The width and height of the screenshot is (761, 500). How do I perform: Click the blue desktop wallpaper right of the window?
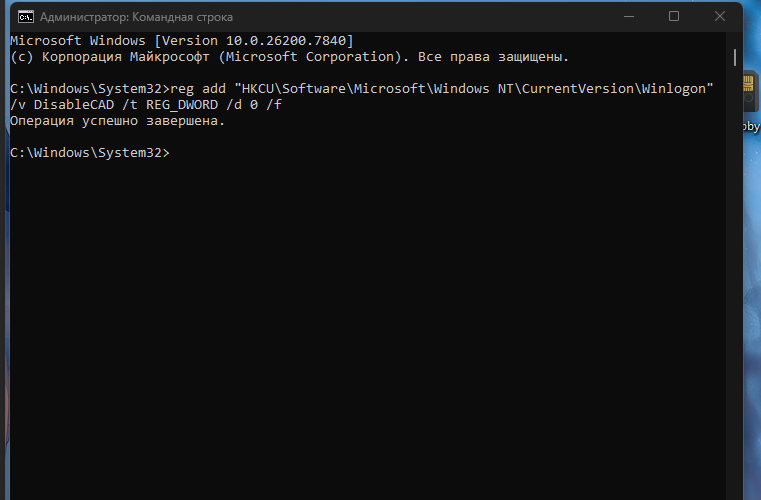tap(752, 291)
